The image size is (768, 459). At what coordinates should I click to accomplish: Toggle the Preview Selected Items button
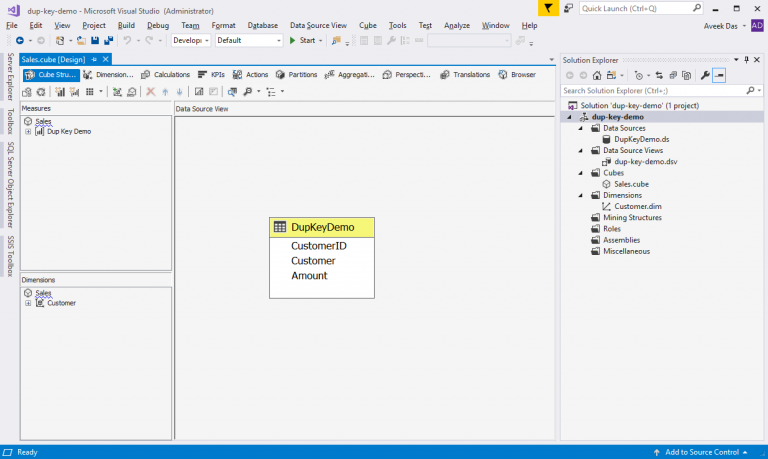pos(719,75)
